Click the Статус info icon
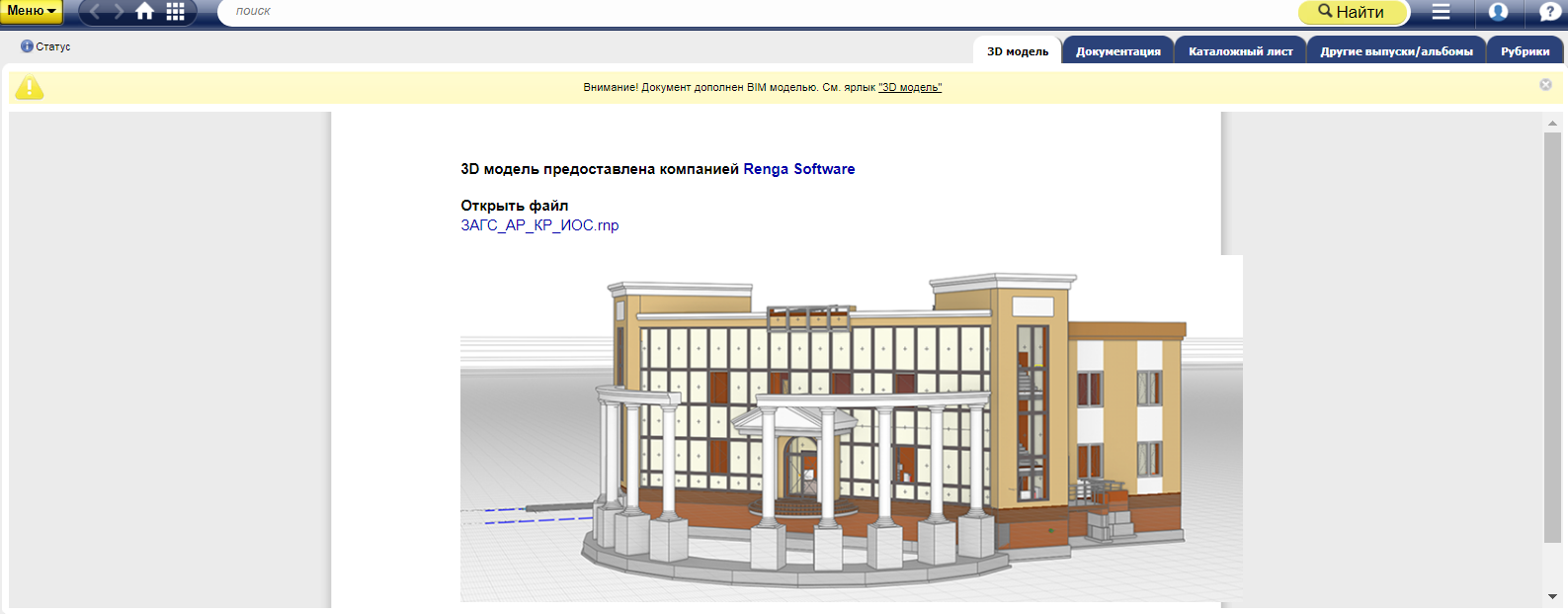This screenshot has height=614, width=1568. pyautogui.click(x=27, y=46)
